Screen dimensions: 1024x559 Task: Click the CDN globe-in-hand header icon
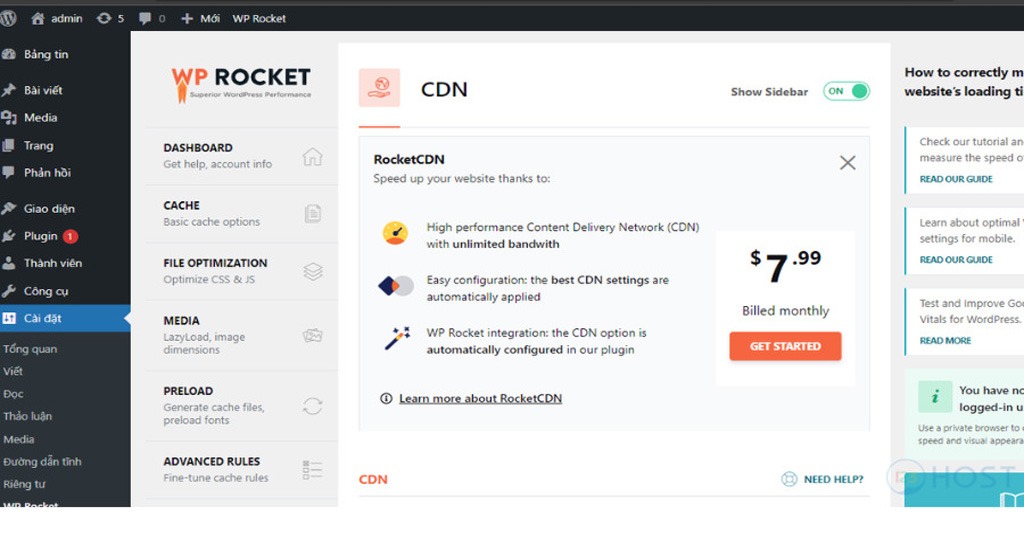[x=379, y=88]
